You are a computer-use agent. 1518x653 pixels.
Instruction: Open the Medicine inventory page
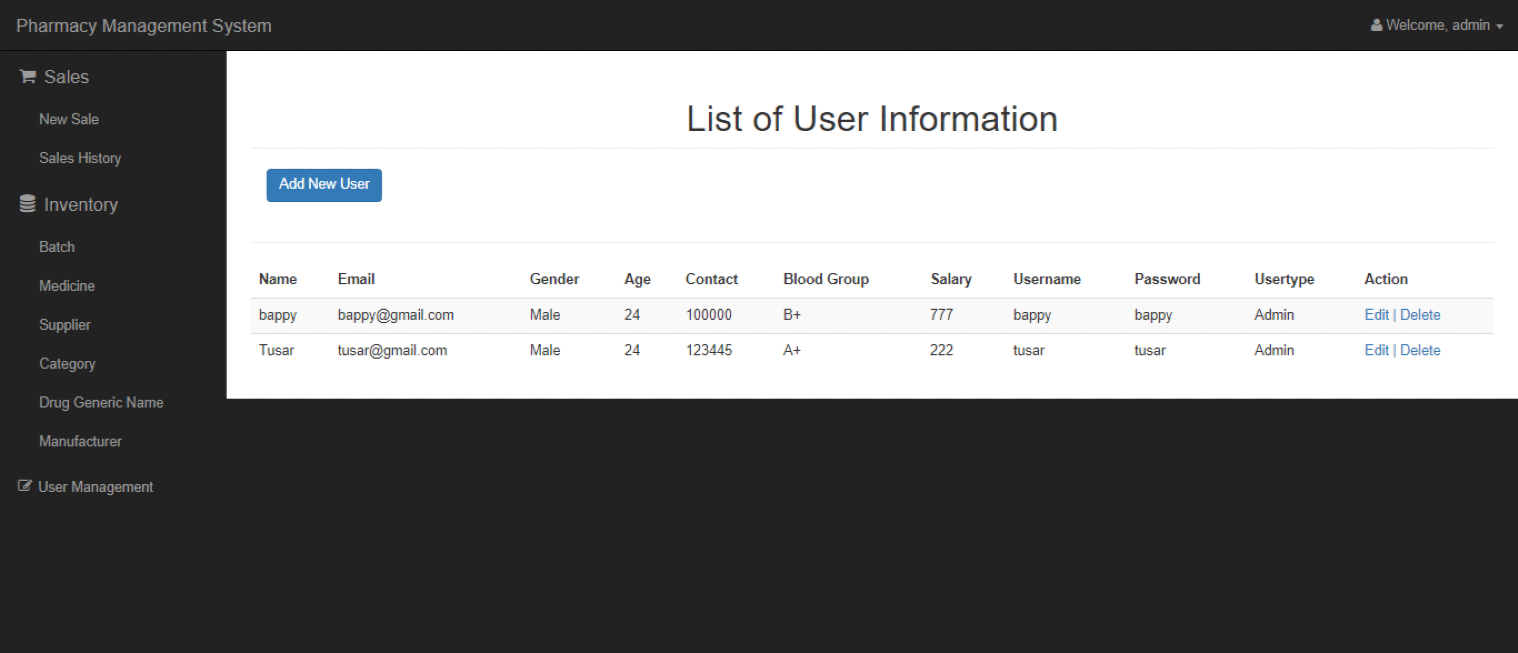point(67,286)
